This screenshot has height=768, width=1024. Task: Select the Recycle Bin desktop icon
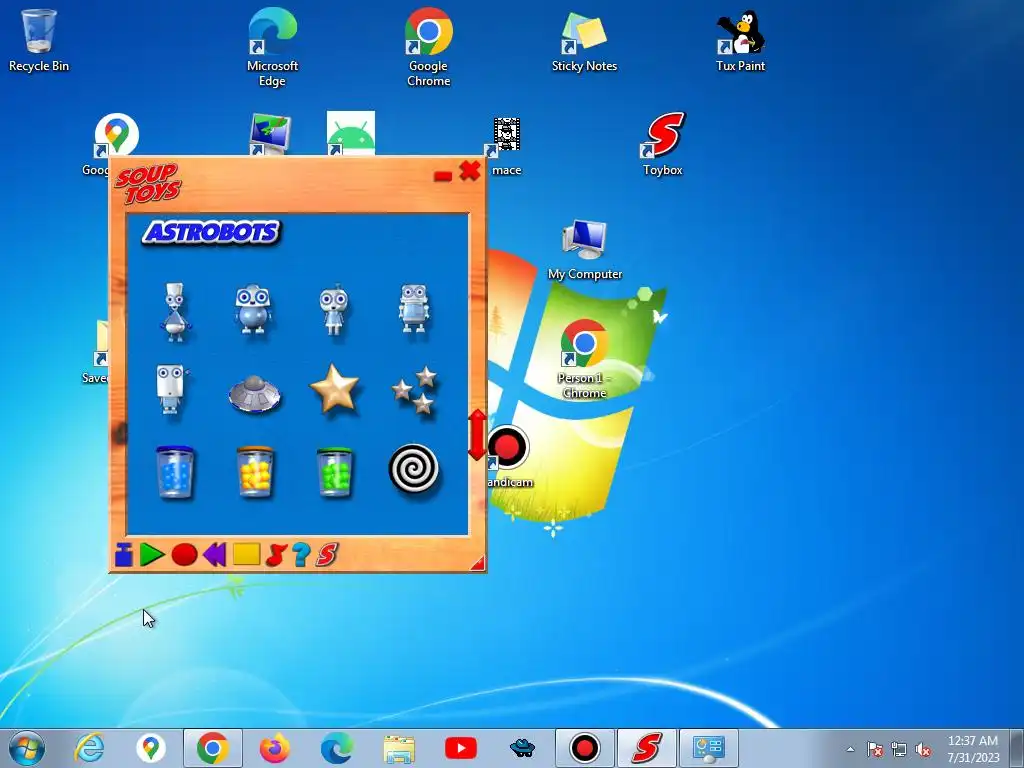39,40
